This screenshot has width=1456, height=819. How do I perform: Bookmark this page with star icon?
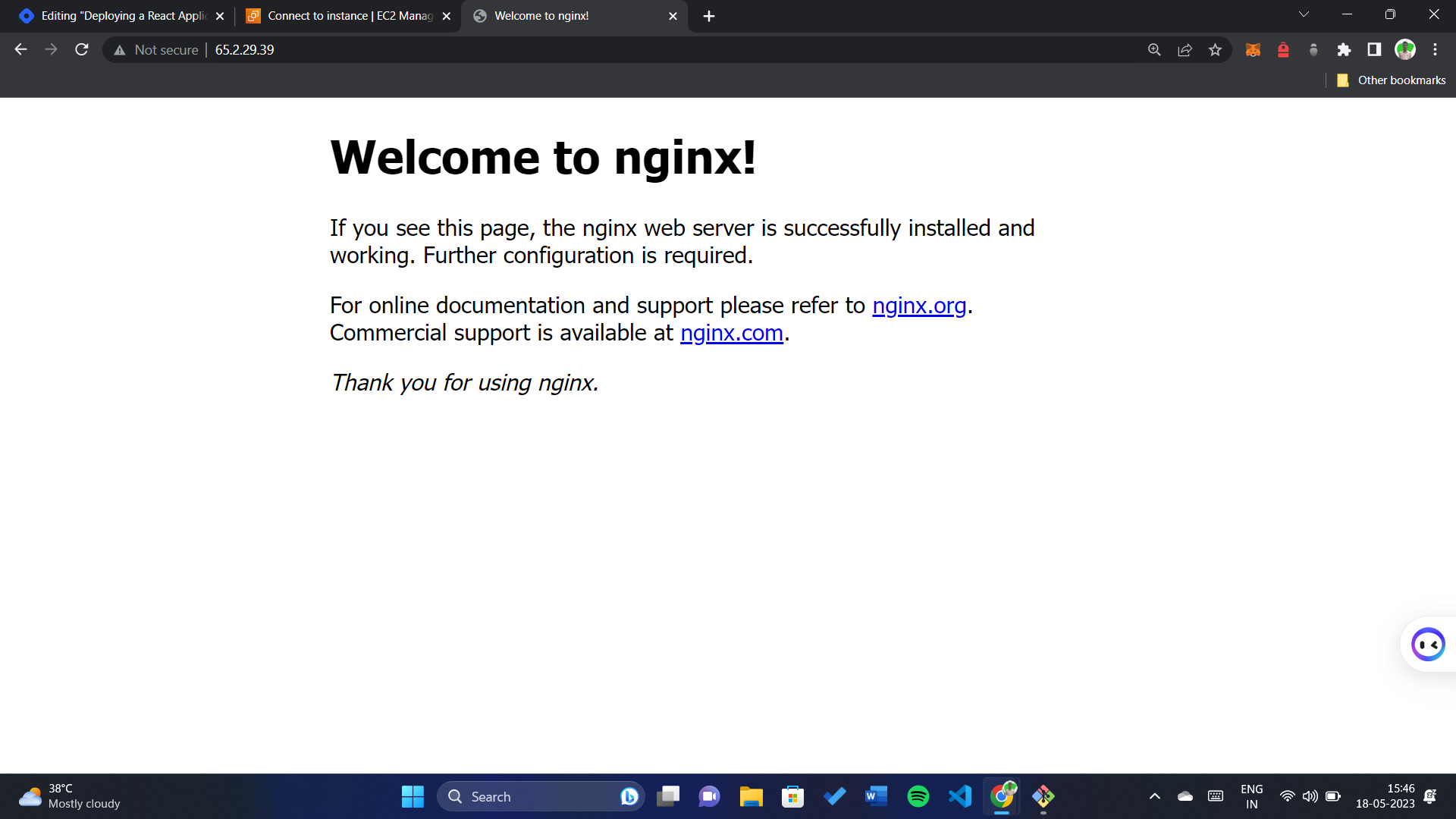[x=1215, y=50]
